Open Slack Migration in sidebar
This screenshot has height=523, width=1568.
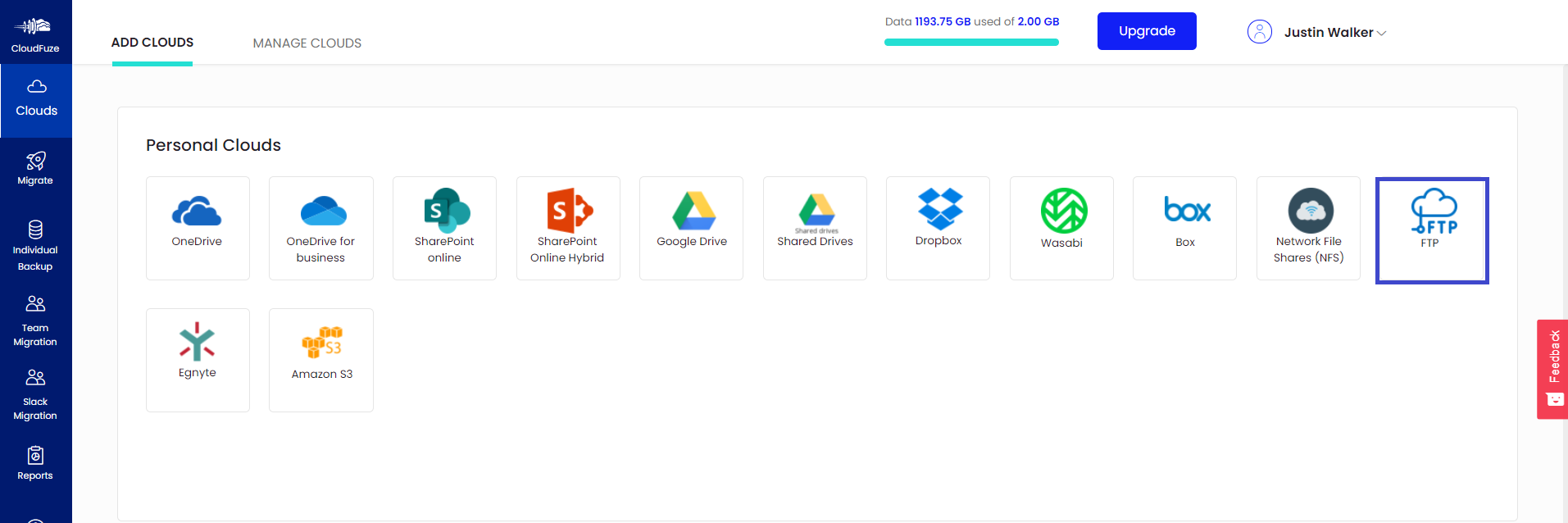(35, 394)
